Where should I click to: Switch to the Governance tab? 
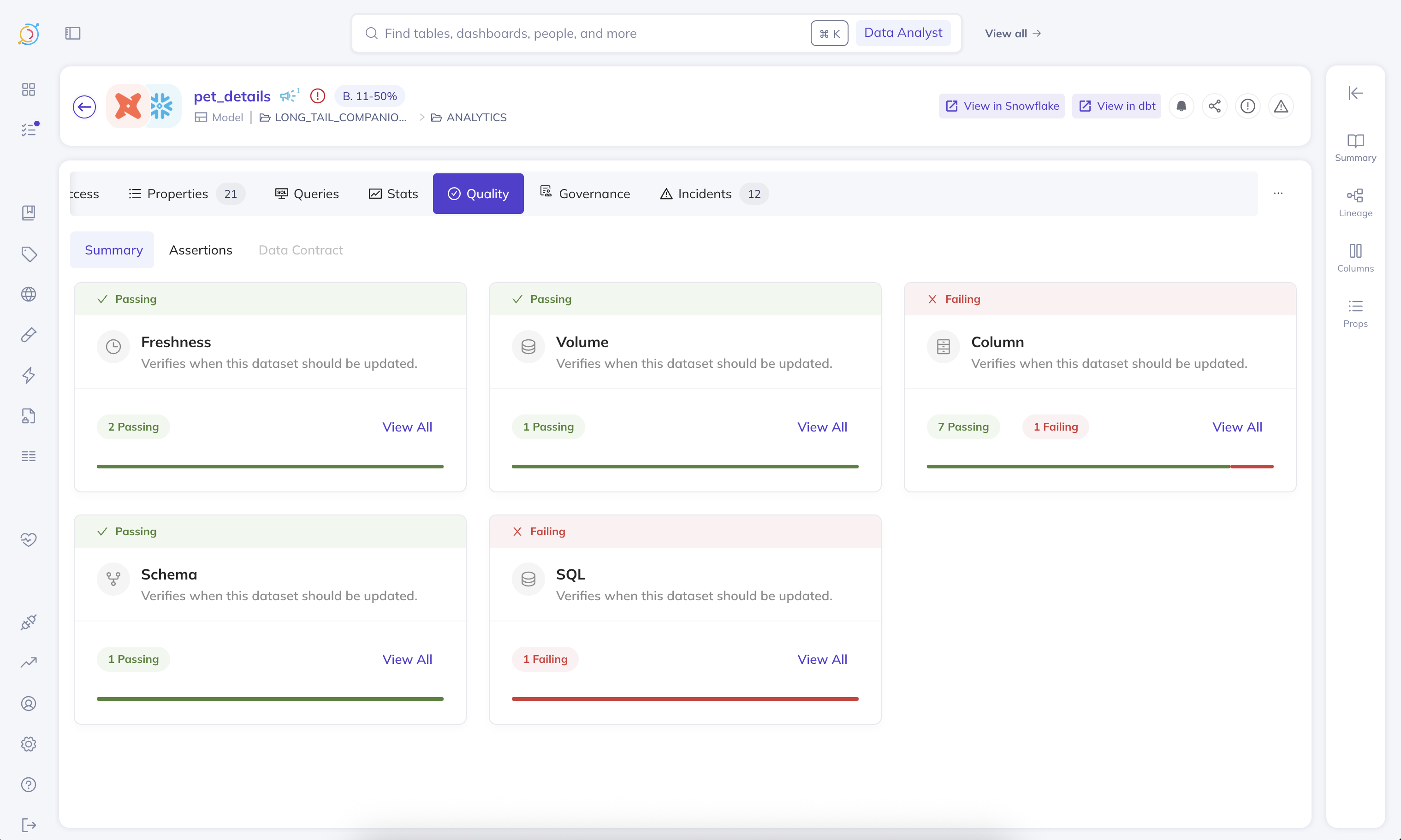click(585, 194)
